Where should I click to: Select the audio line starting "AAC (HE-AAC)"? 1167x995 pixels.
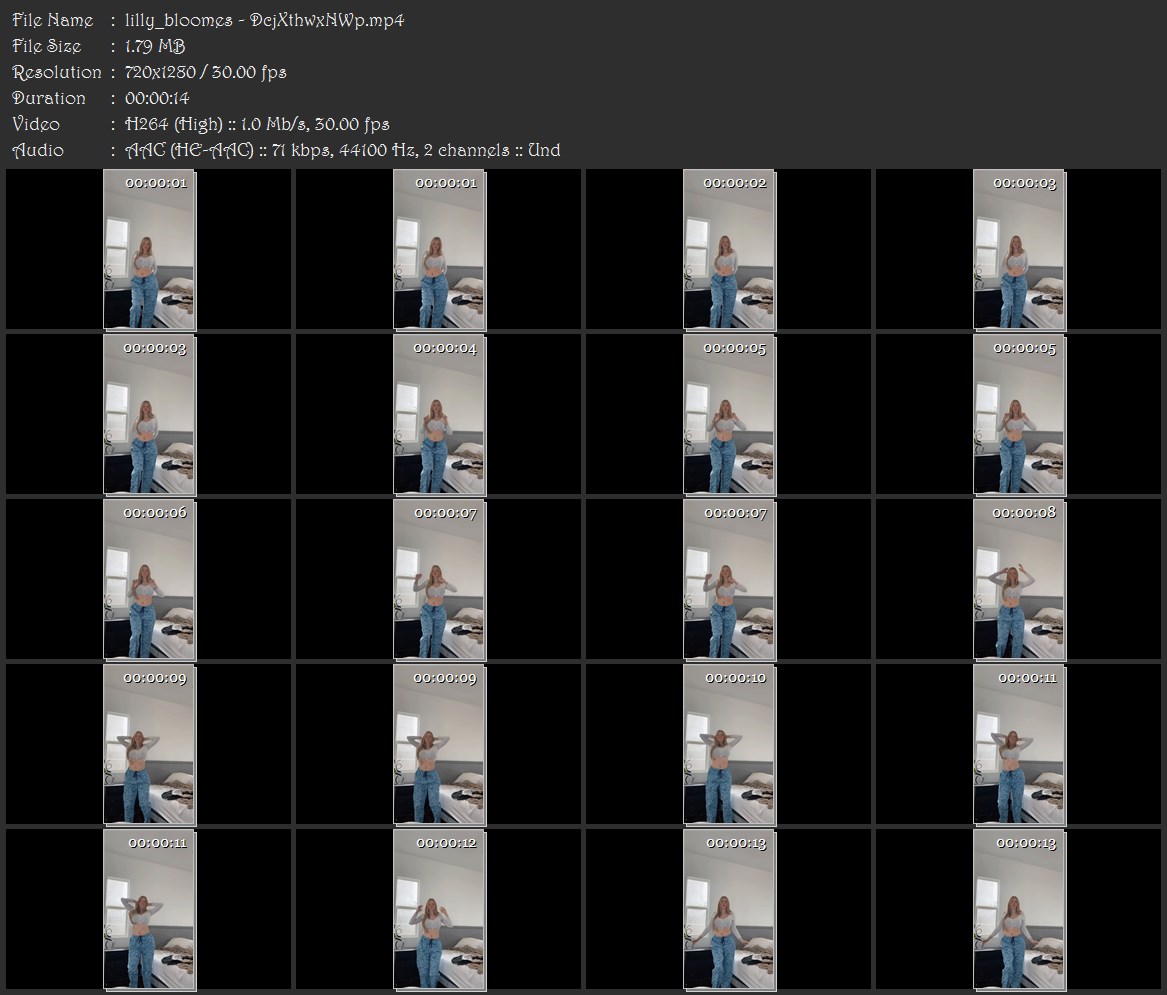coord(342,150)
